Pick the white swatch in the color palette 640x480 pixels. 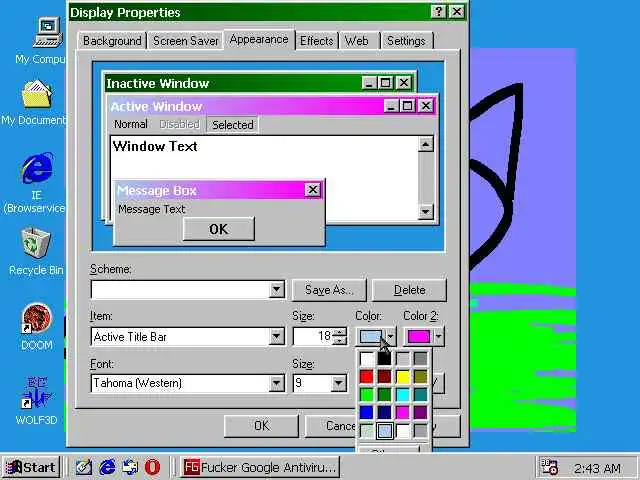tap(367, 359)
